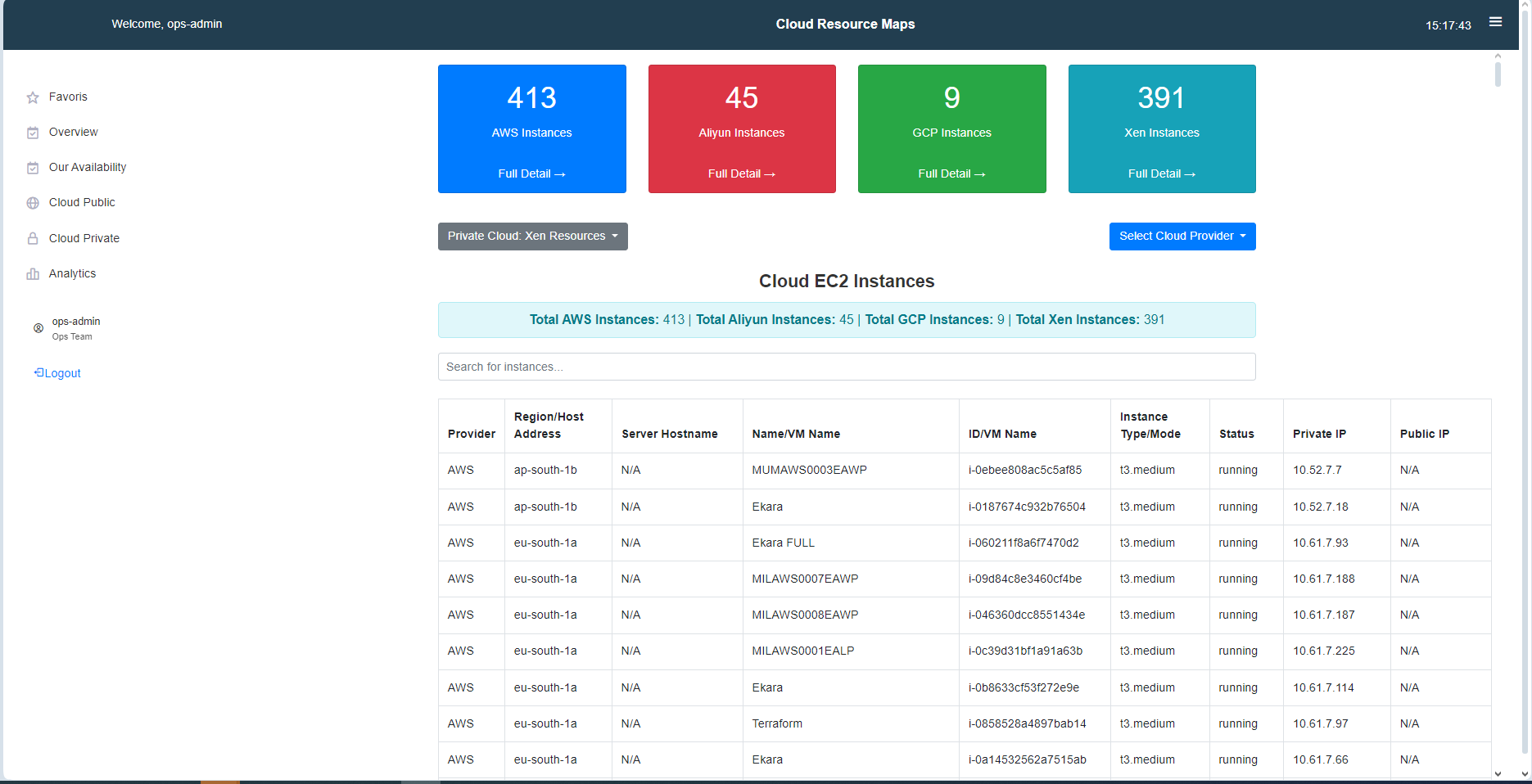Select instance ID i-060211f8a6f7470d2

coord(1024,543)
